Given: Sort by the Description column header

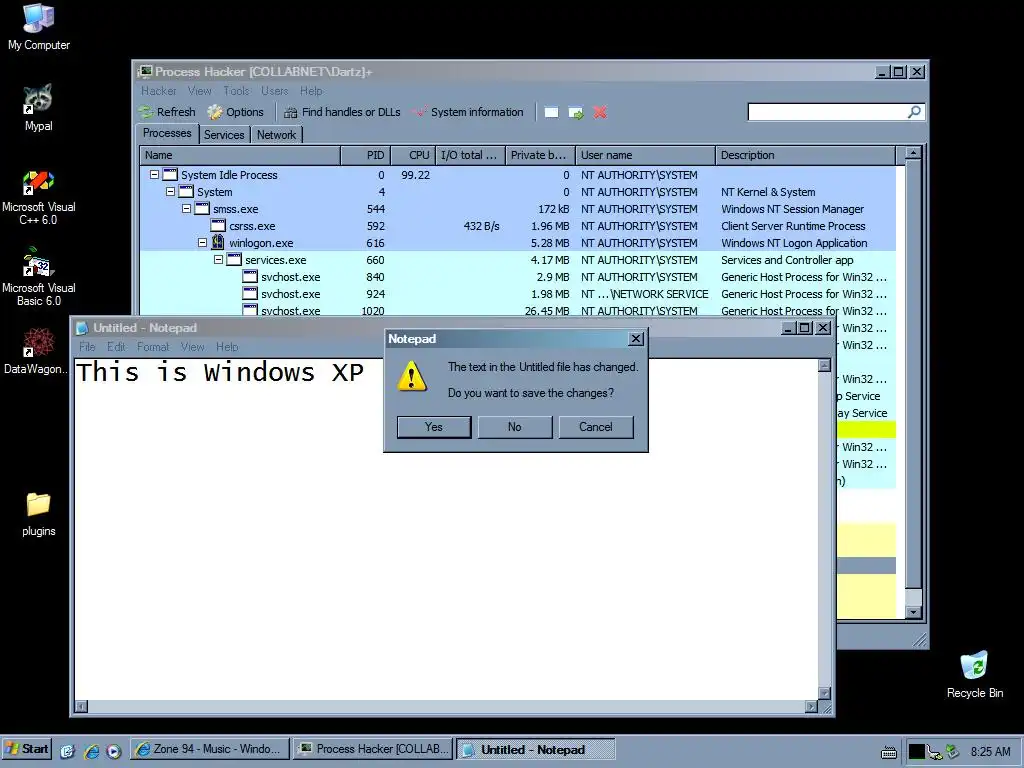Looking at the screenshot, I should click(x=806, y=155).
